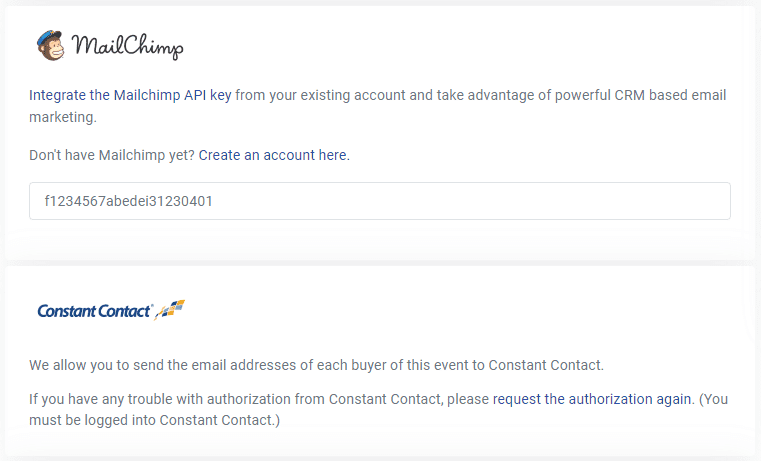
Task: Click the word "marketing." in Mailchimp description
Action: point(63,117)
